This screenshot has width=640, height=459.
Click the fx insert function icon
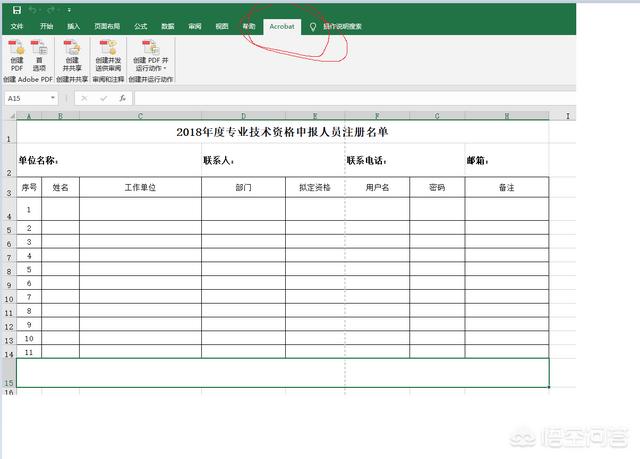(x=122, y=98)
